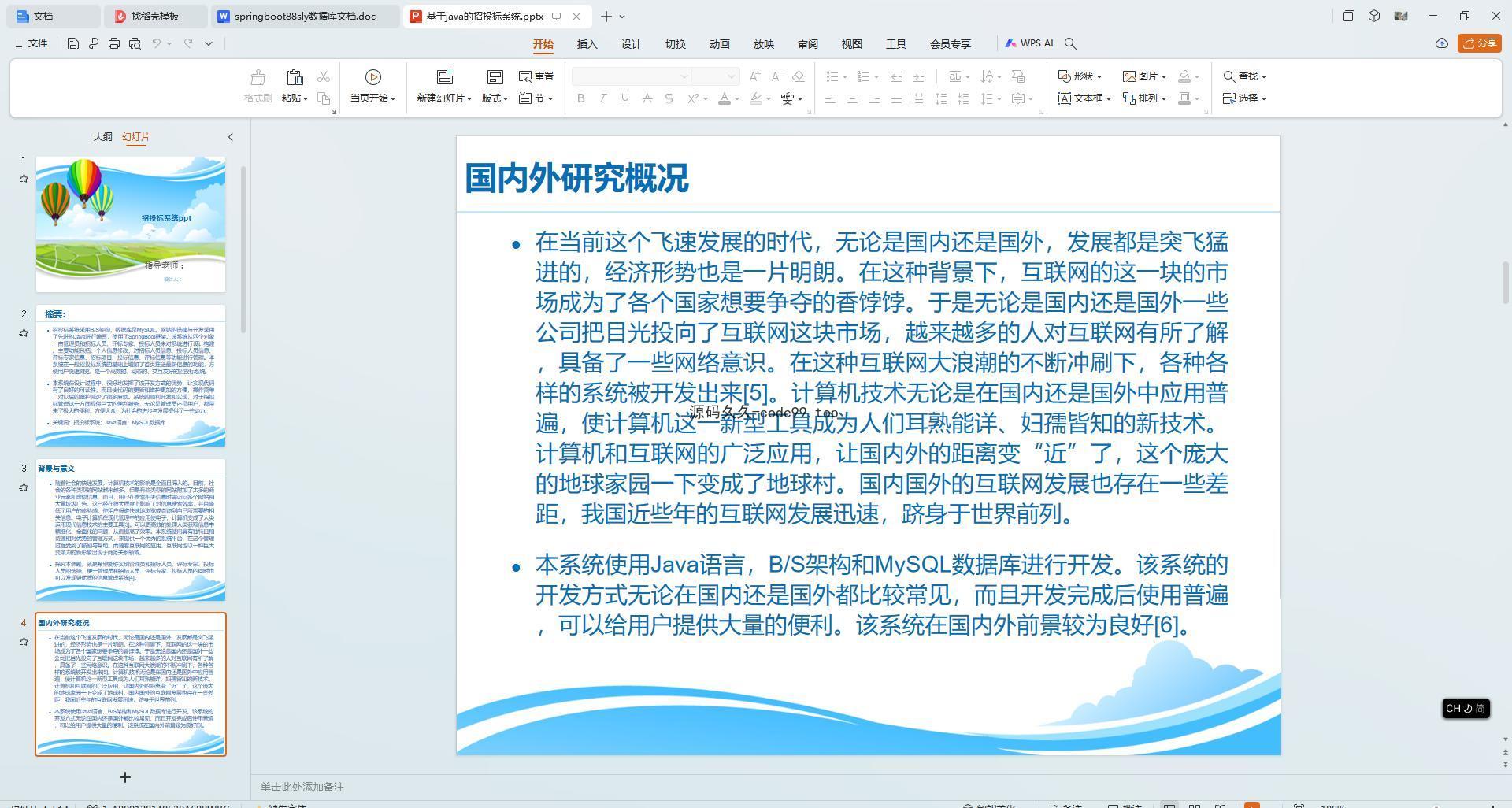1512x808 pixels.
Task: Click Decrease Paragraph Spacing icon
Action: 962,98
